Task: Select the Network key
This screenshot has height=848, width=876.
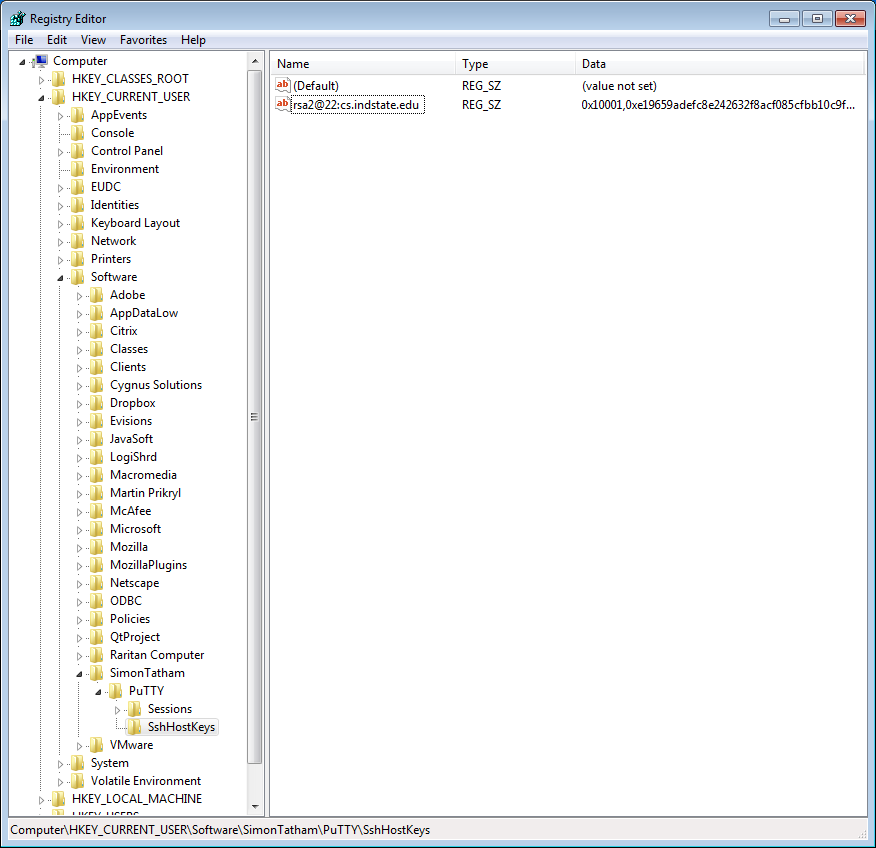Action: pyautogui.click(x=113, y=241)
